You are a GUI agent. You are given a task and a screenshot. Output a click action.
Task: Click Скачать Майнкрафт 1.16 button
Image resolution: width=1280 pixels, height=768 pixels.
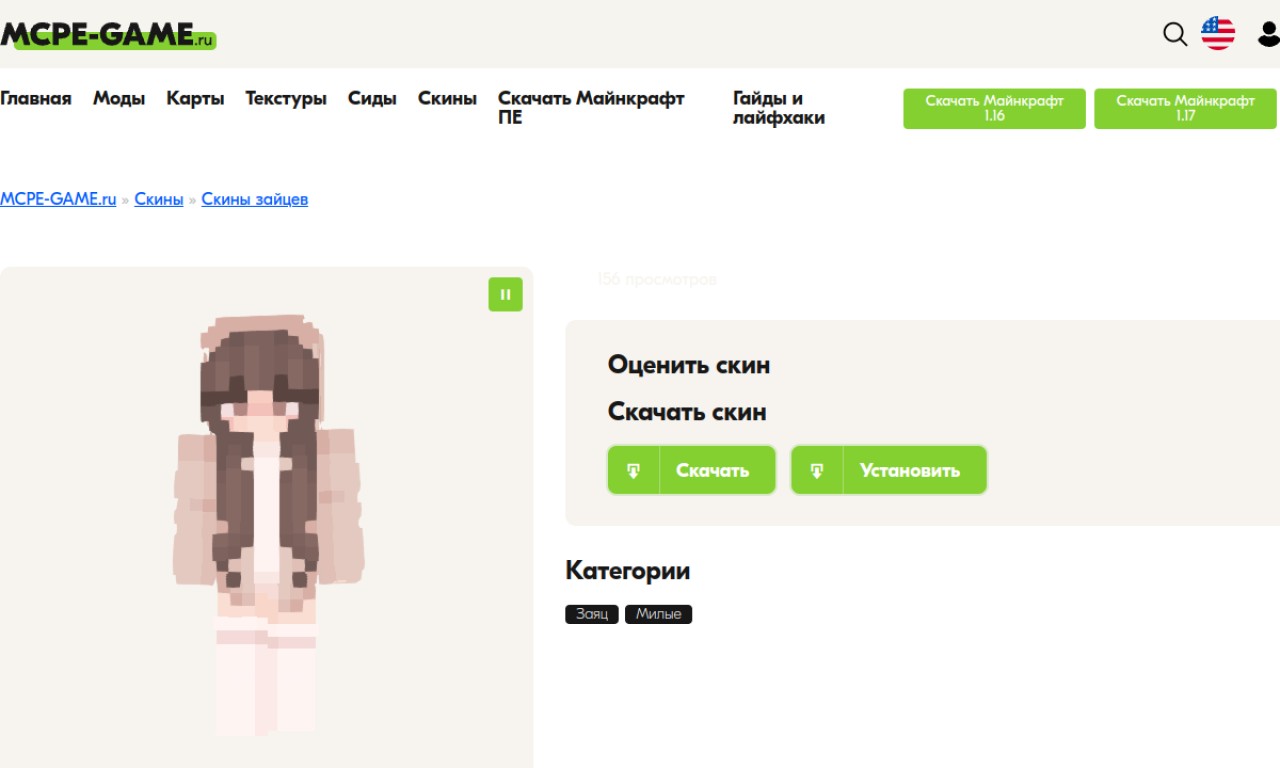click(994, 108)
